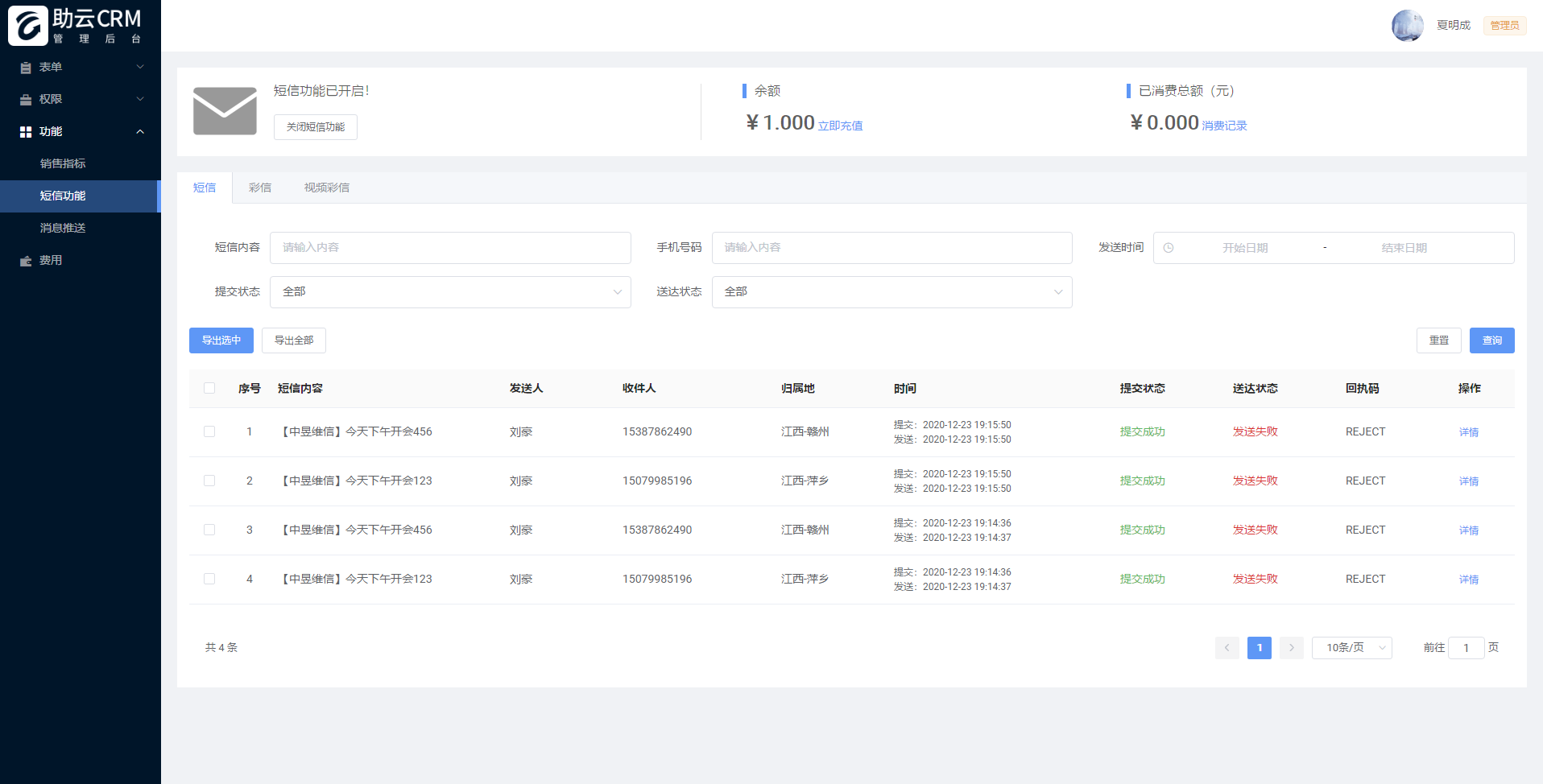Image resolution: width=1543 pixels, height=784 pixels.
Task: Switch to the 视频彩信 tab
Action: 327,188
